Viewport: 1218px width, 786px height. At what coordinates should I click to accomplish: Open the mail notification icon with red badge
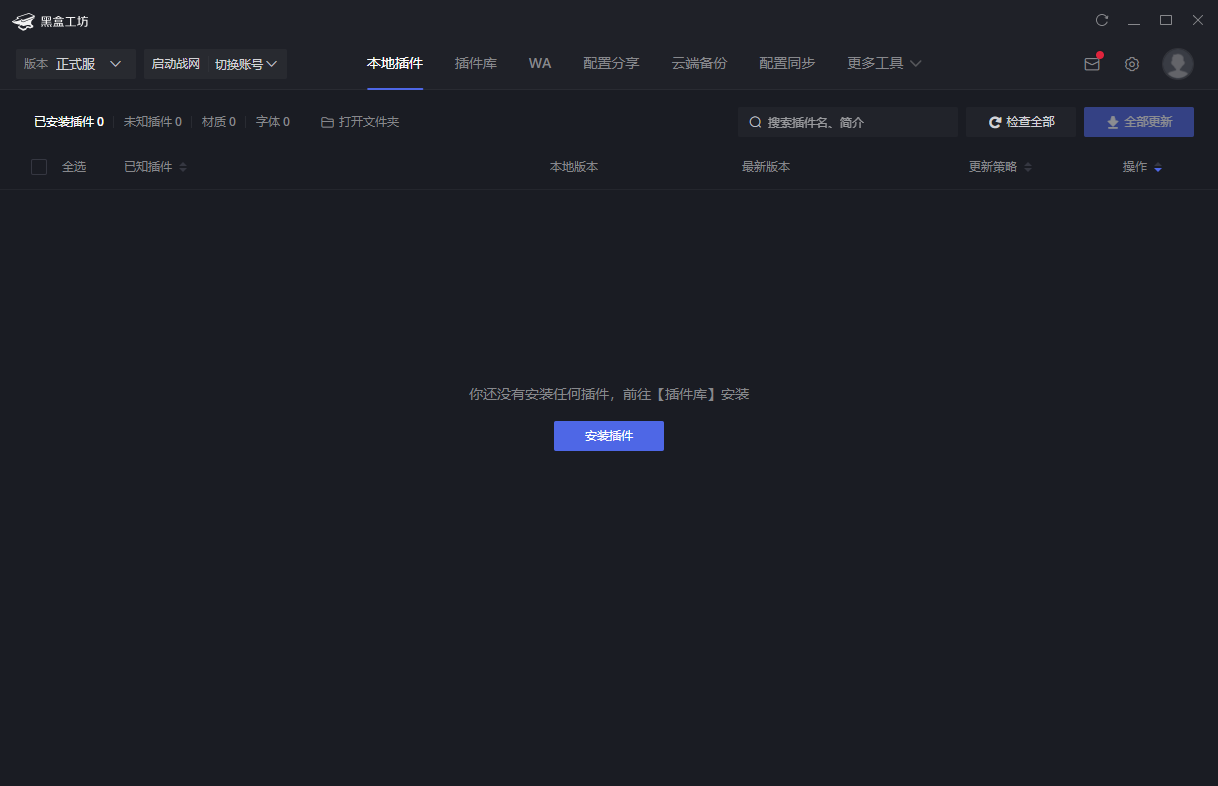click(x=1091, y=63)
